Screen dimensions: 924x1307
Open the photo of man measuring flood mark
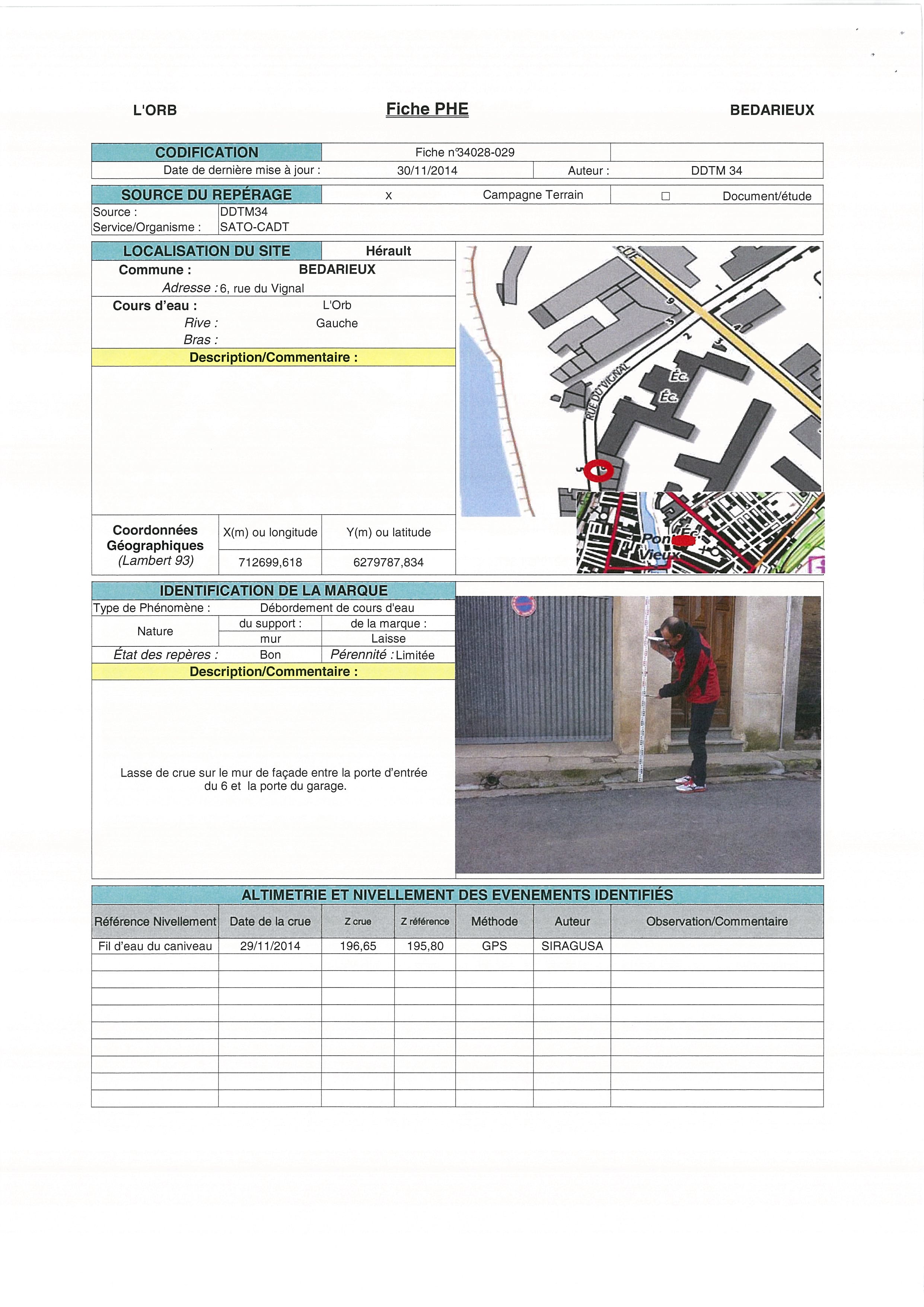638,734
